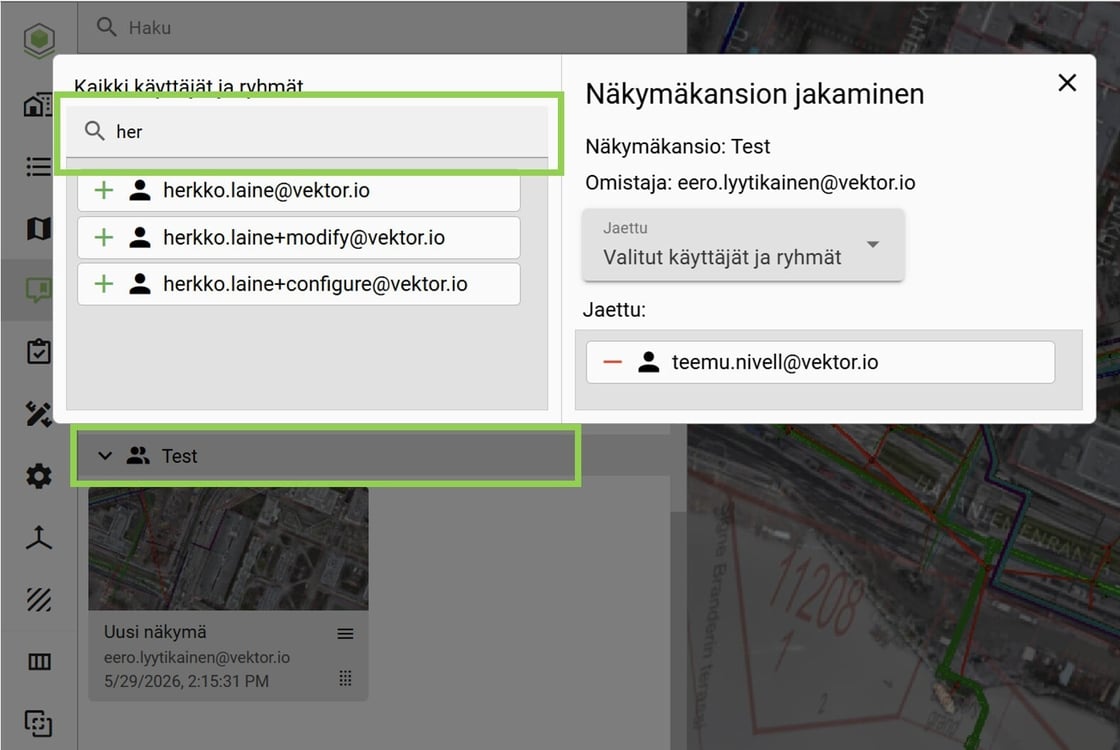Viewport: 1120px width, 750px height.
Task: Open the Uusi näkymä hamburger menu
Action: [x=345, y=634]
